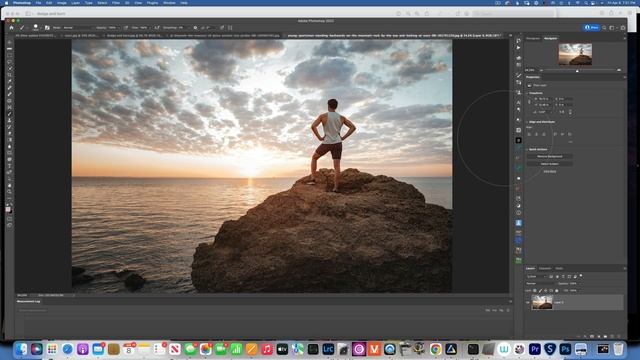Enable airbrush-style build-up effects
Screen dimensions: 640x360
[157, 28]
